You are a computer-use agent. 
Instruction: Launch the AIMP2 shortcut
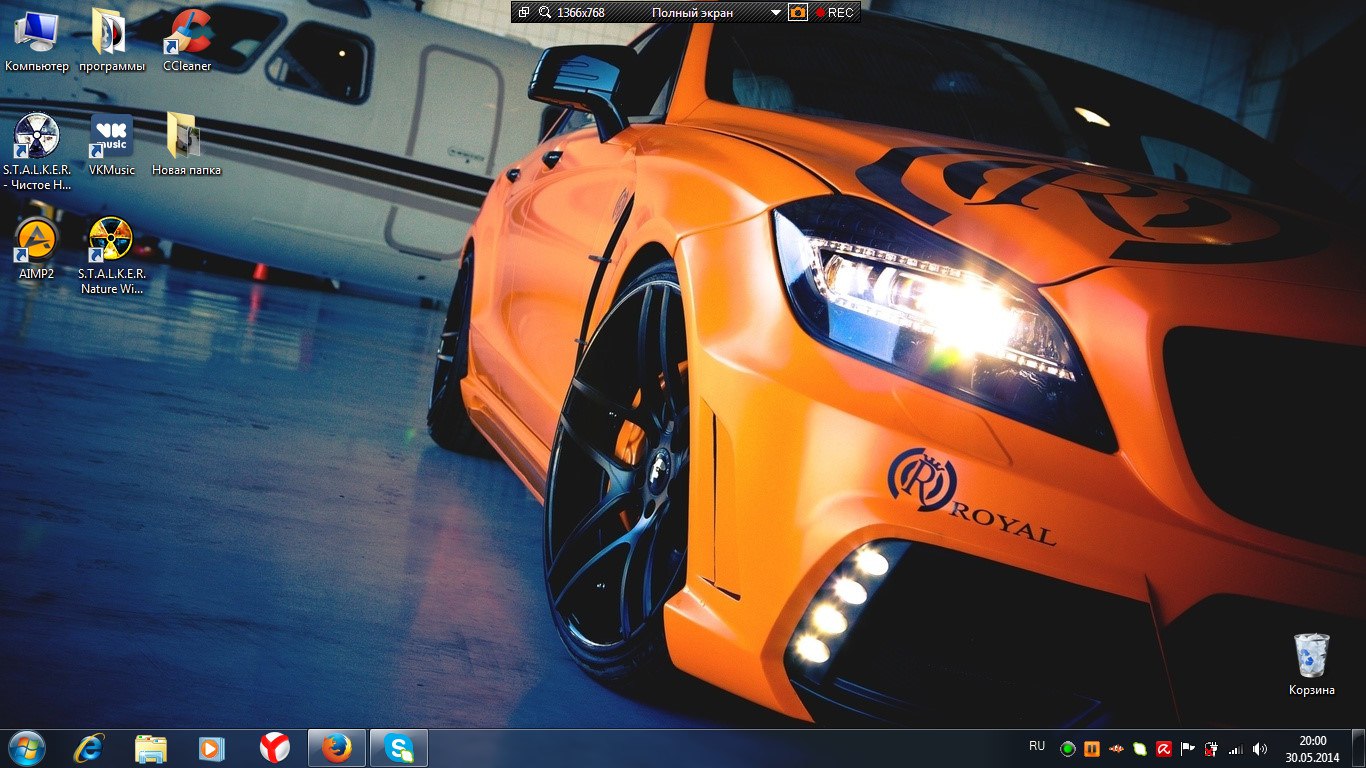tap(37, 248)
